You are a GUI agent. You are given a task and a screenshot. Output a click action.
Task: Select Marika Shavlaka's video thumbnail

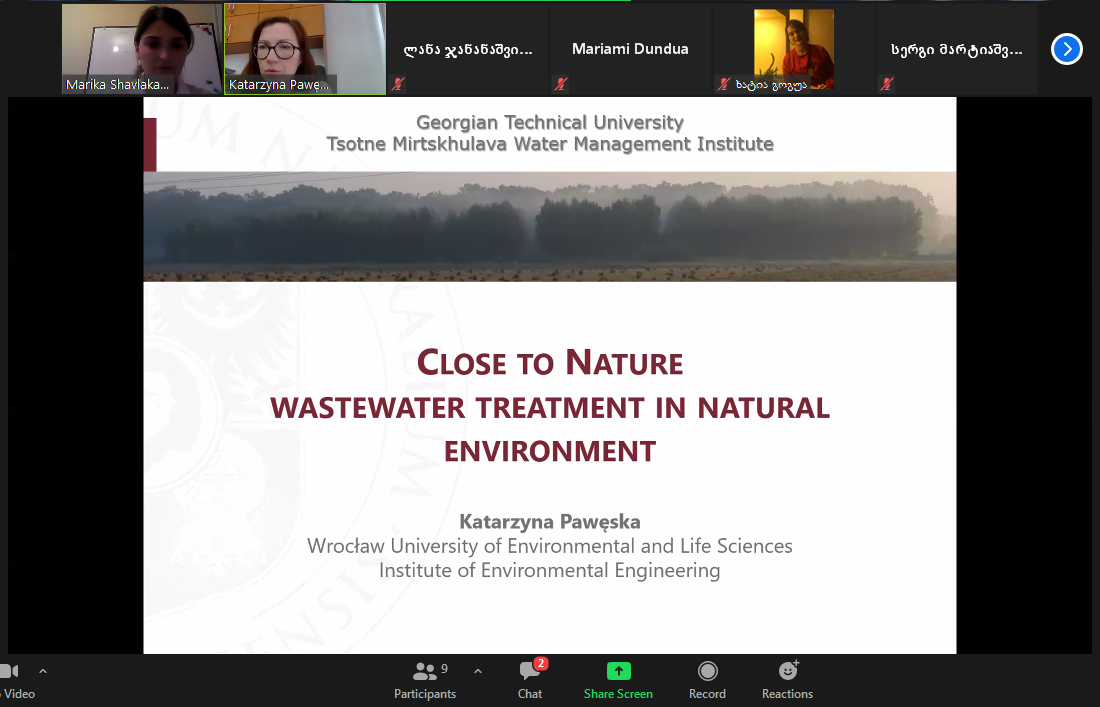click(142, 49)
